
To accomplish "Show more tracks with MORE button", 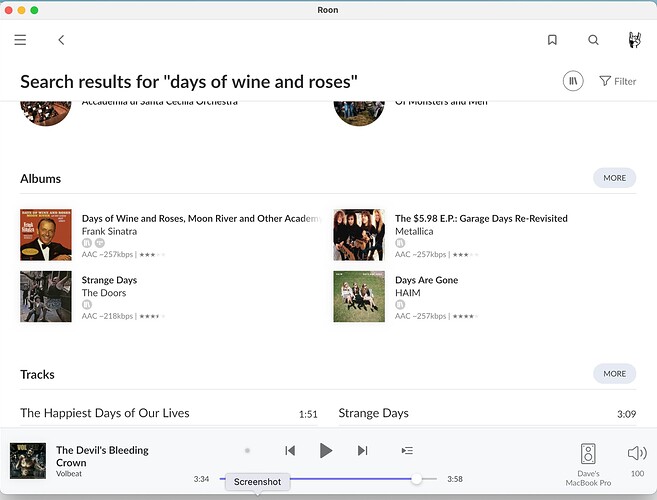I will click(614, 374).
